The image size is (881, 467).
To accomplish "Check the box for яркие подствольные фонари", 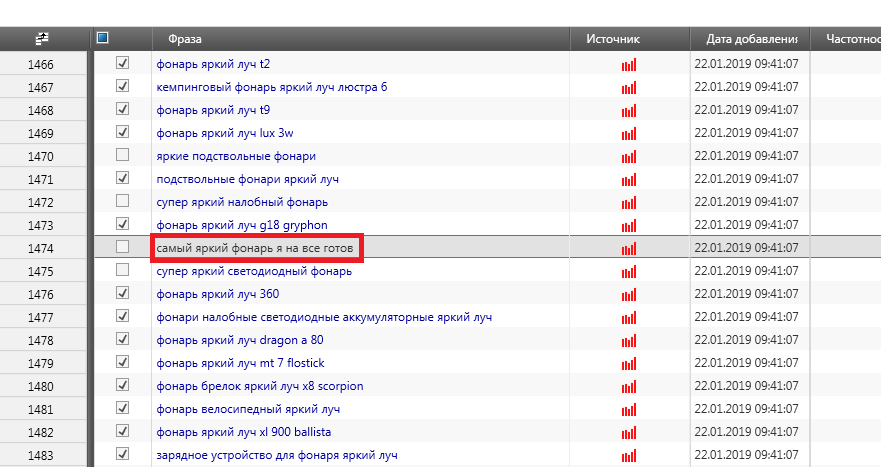I will click(122, 155).
